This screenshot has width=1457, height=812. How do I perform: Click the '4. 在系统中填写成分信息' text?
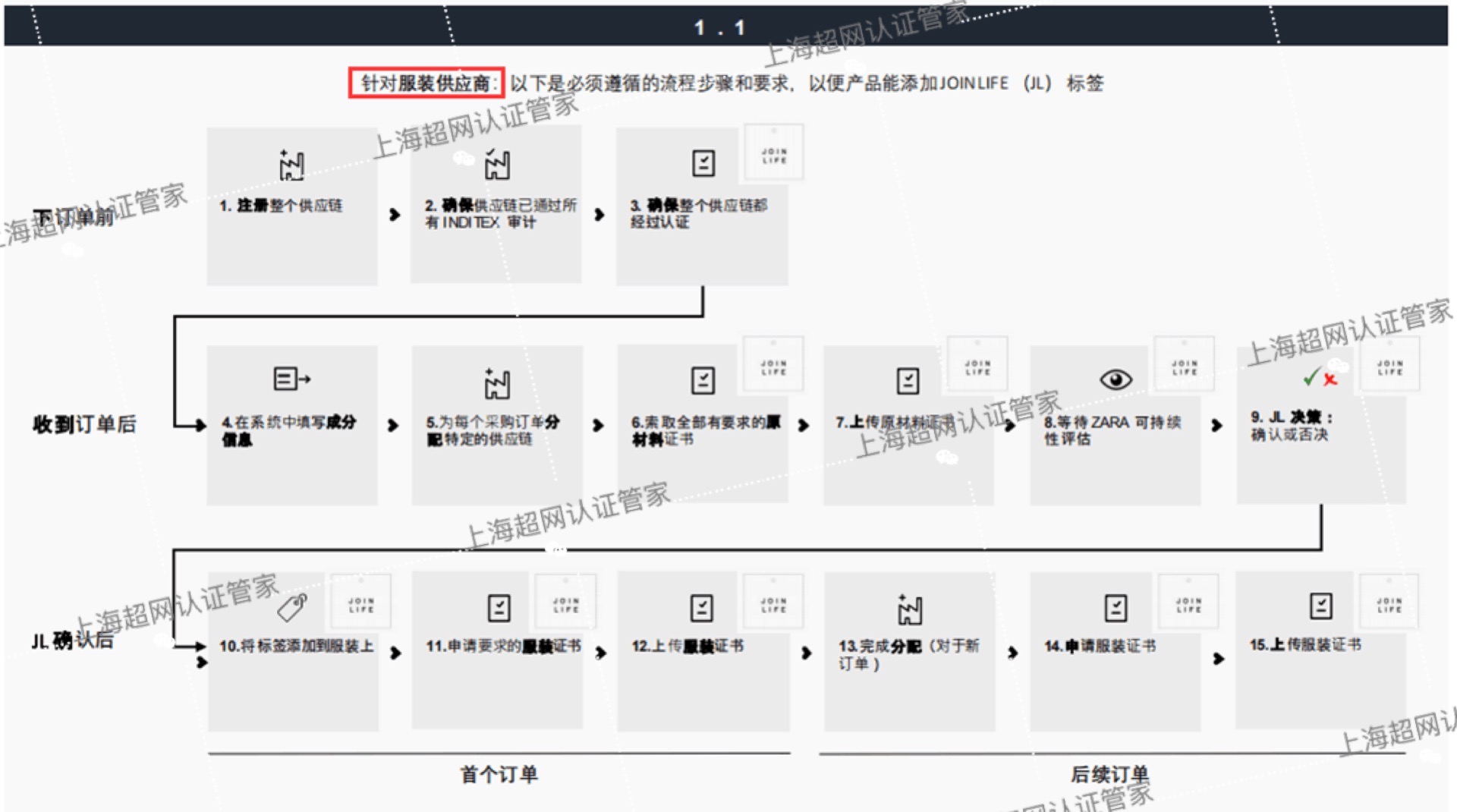coord(288,430)
